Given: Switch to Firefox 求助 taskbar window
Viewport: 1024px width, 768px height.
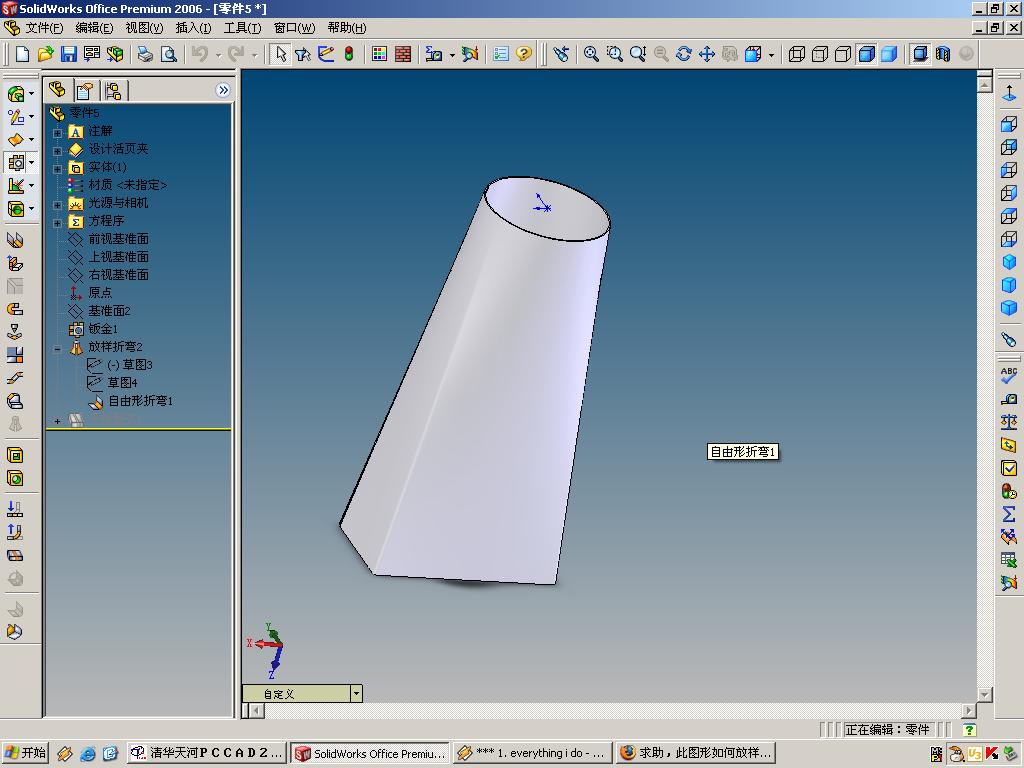Looking at the screenshot, I should coord(696,753).
